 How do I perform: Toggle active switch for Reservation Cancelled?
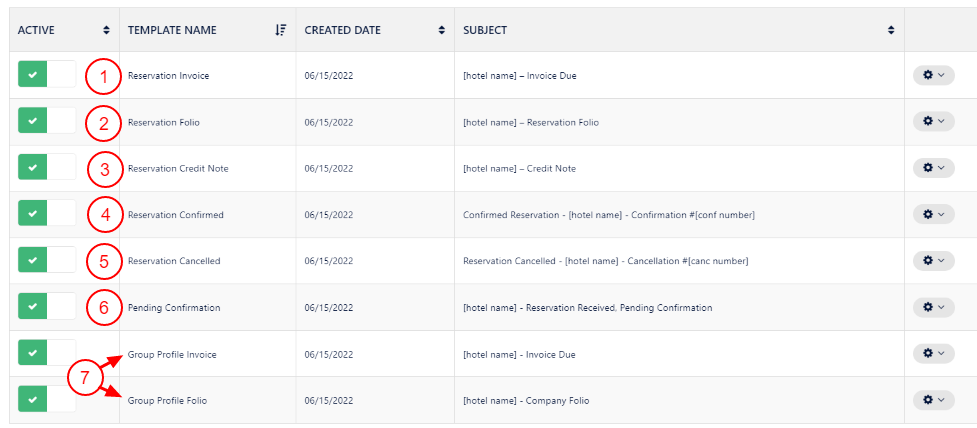46,260
